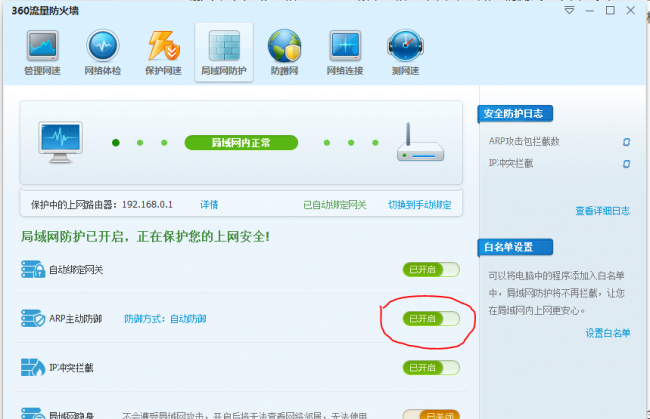Open the 防蹭网 globe shield icon
Image resolution: width=650 pixels, height=419 pixels.
click(x=284, y=53)
